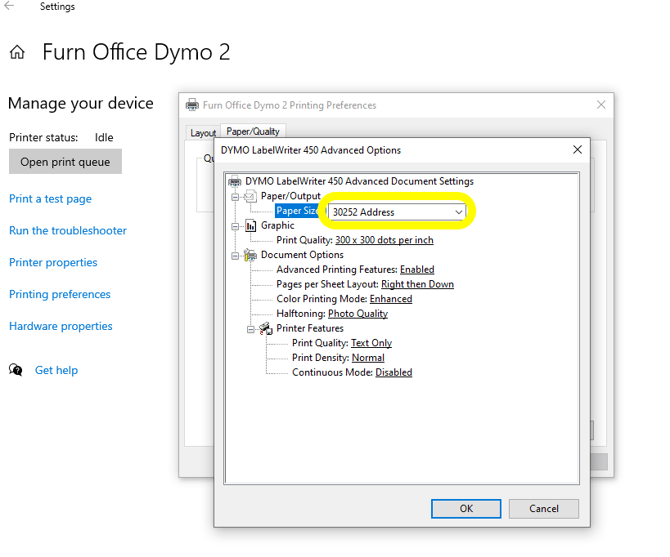Click the Home icon beside the printer name
This screenshot has height=557, width=670.
coord(17,53)
